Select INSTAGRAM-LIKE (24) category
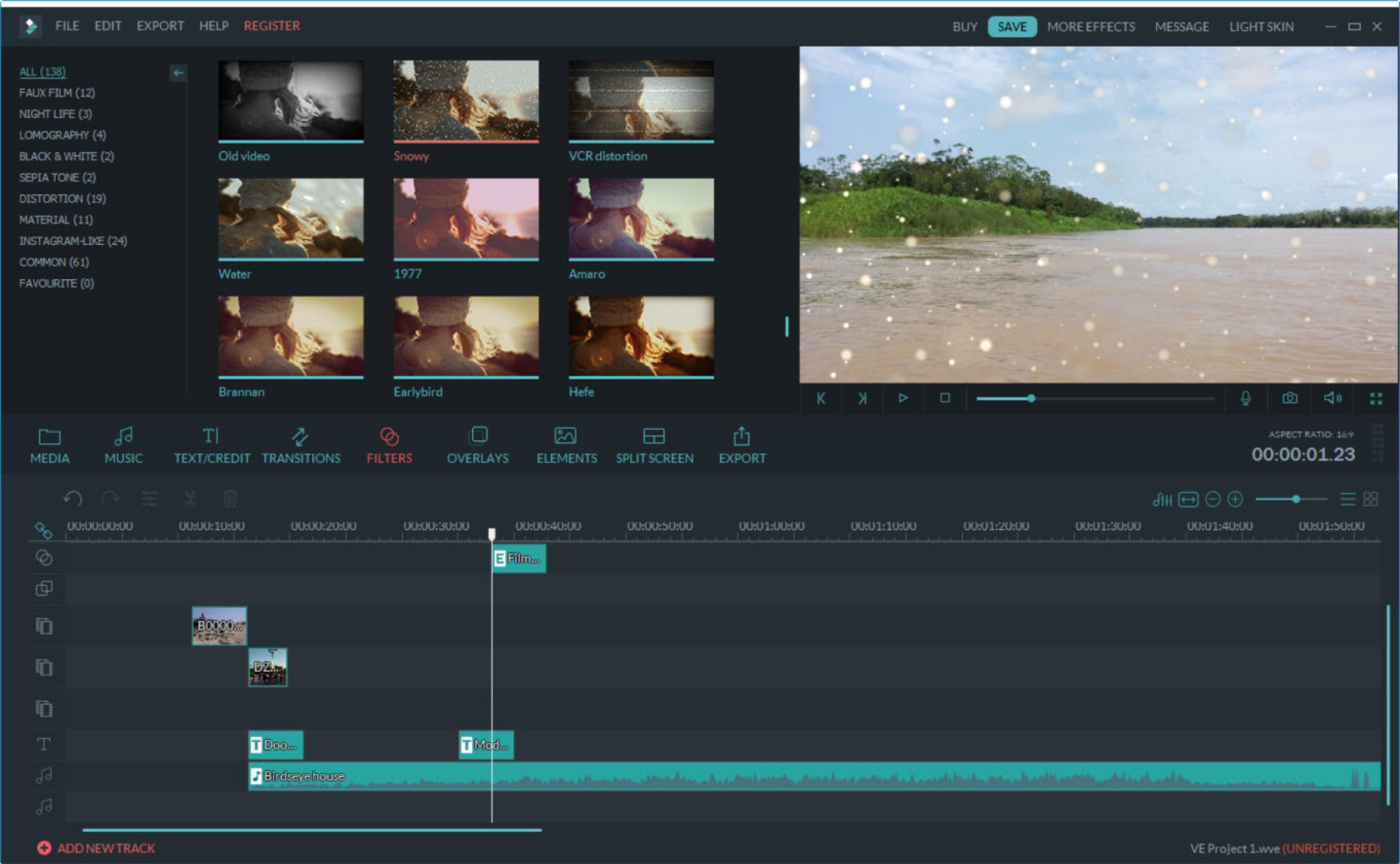Screen dimensions: 1400x864 (73, 240)
